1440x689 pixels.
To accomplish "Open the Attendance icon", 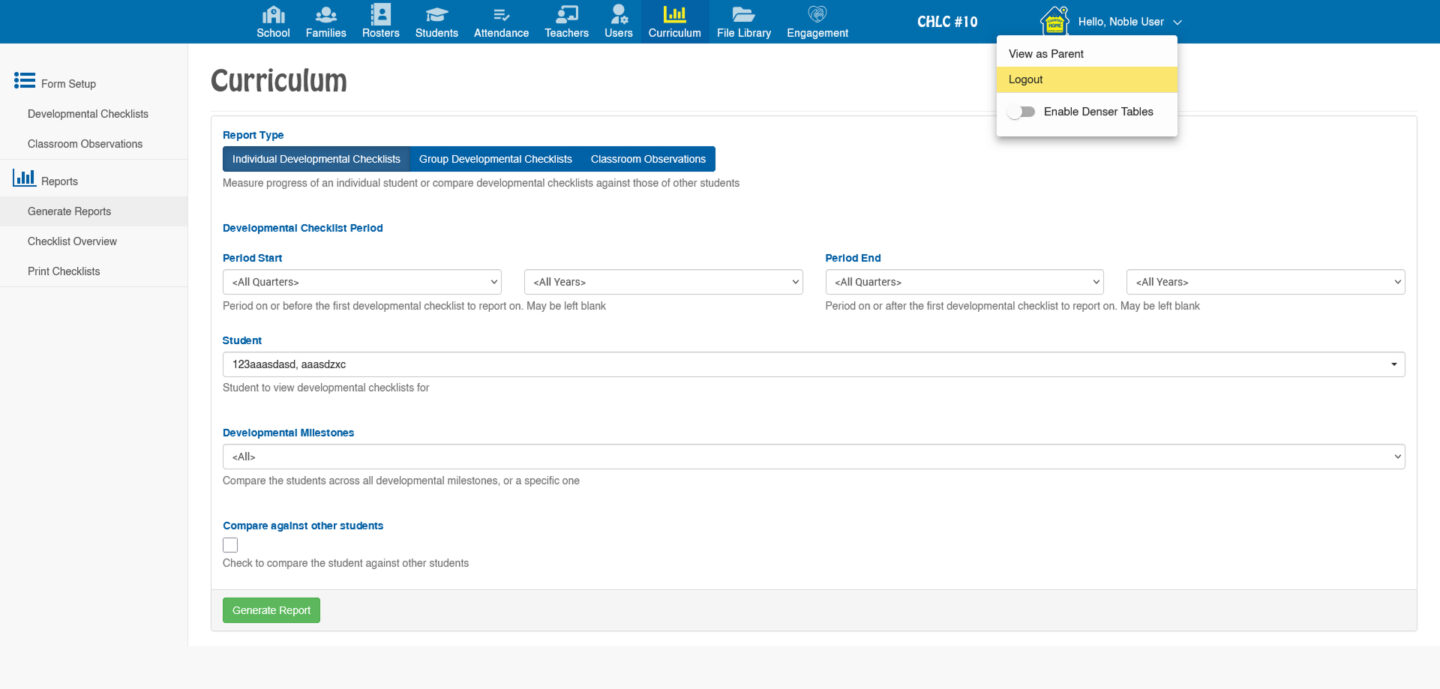I will click(x=501, y=15).
